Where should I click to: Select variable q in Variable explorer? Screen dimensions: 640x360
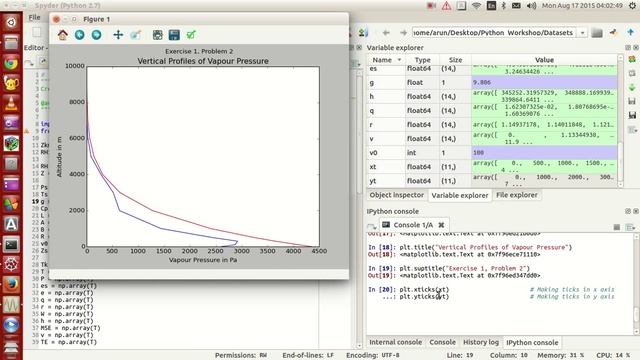click(386, 111)
